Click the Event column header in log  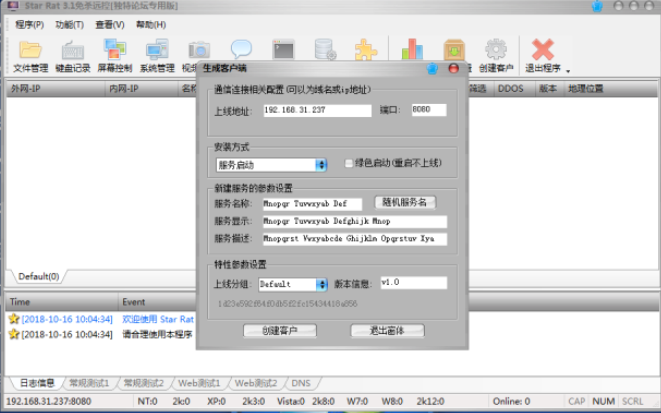157,302
